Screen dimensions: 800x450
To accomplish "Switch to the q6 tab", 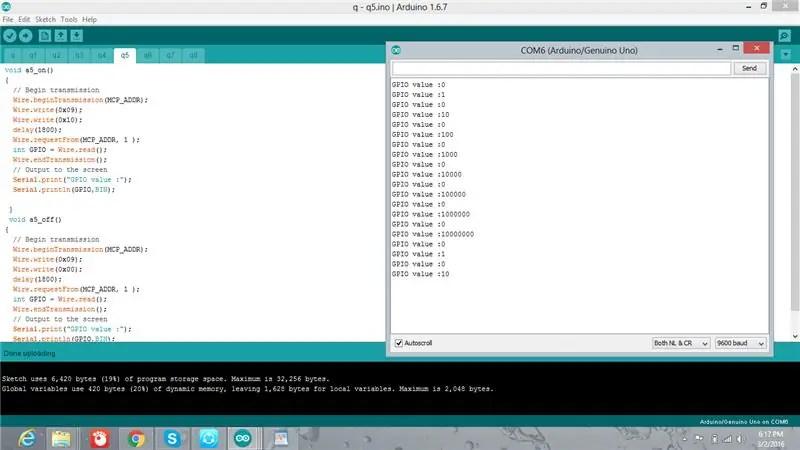I will click(x=147, y=55).
